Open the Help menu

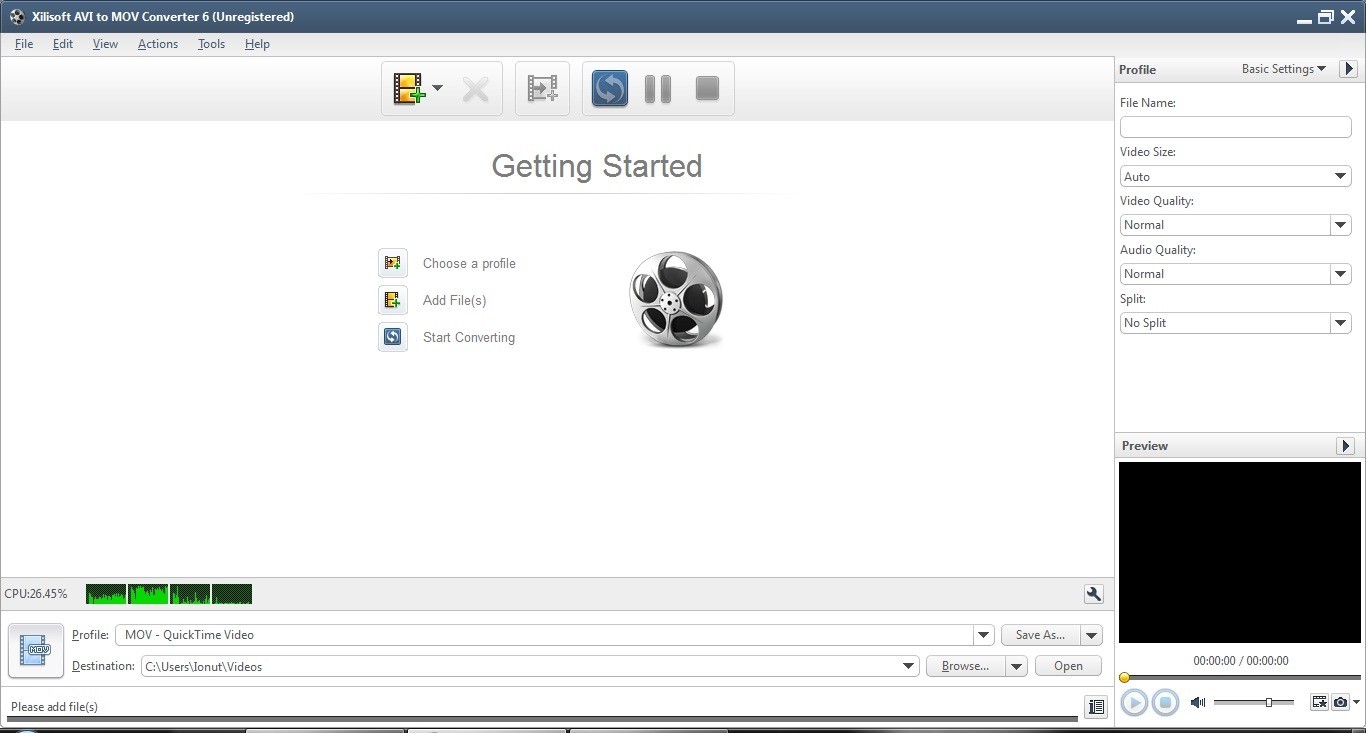tap(257, 44)
